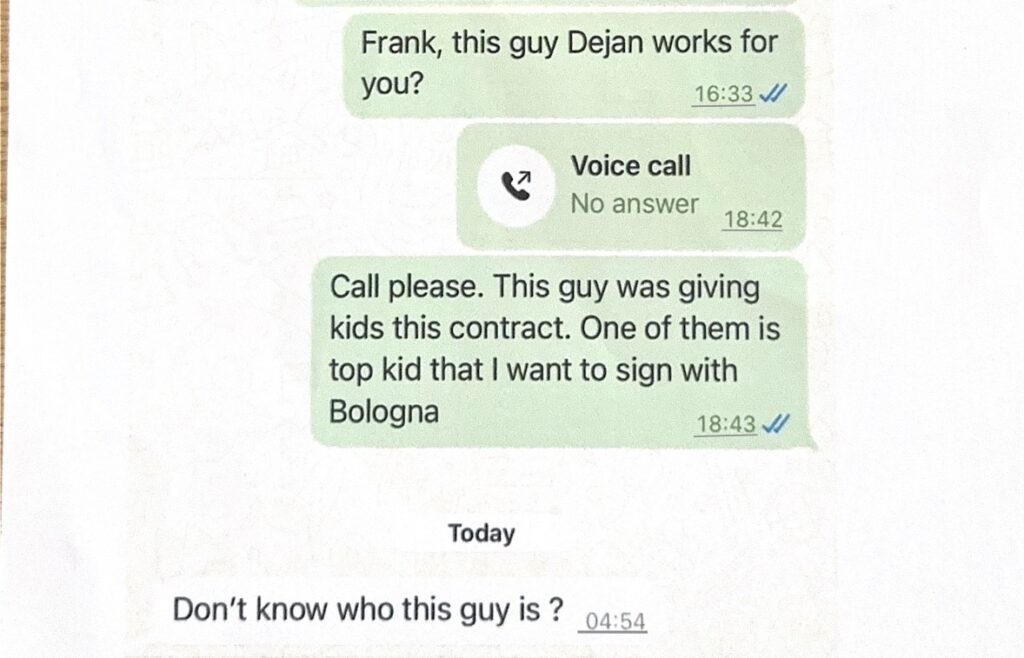Click the 16:33 timestamp link

point(723,94)
